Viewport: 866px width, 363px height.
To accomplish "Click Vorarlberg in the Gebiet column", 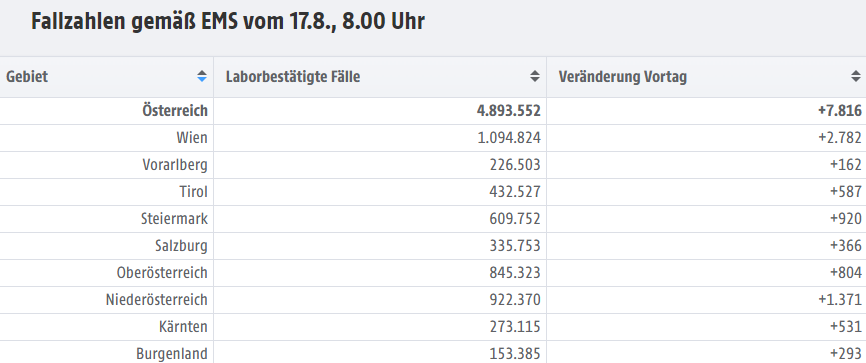I will (x=175, y=165).
